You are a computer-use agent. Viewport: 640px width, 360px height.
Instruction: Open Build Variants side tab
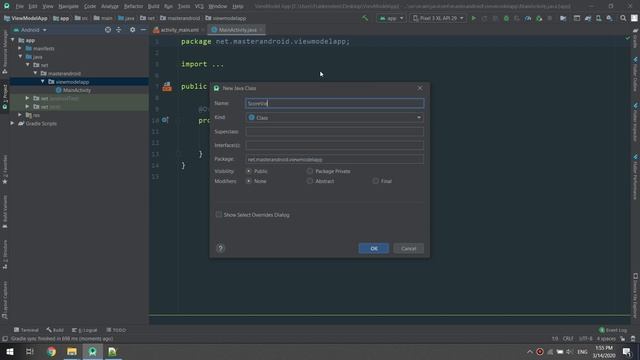pos(5,211)
